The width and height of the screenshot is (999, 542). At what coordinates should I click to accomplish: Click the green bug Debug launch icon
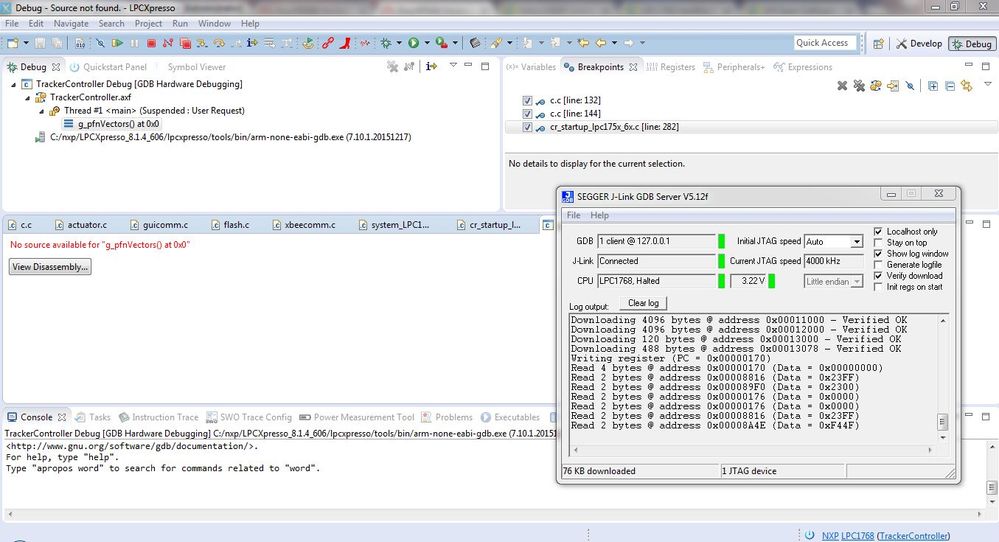pos(385,43)
